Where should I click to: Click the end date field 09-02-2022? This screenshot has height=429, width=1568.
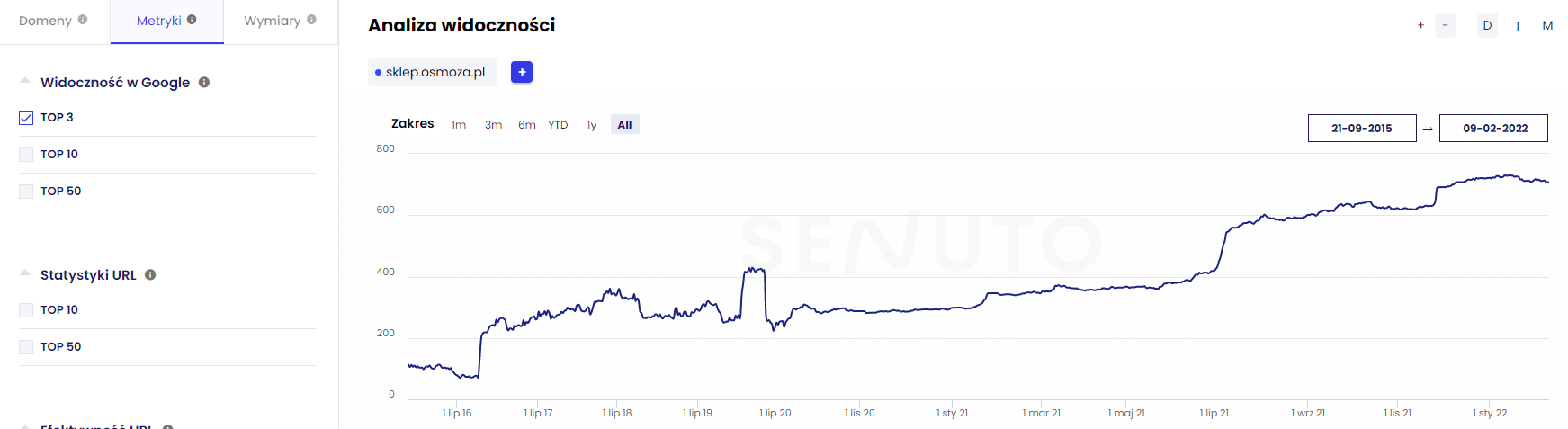pos(1493,129)
